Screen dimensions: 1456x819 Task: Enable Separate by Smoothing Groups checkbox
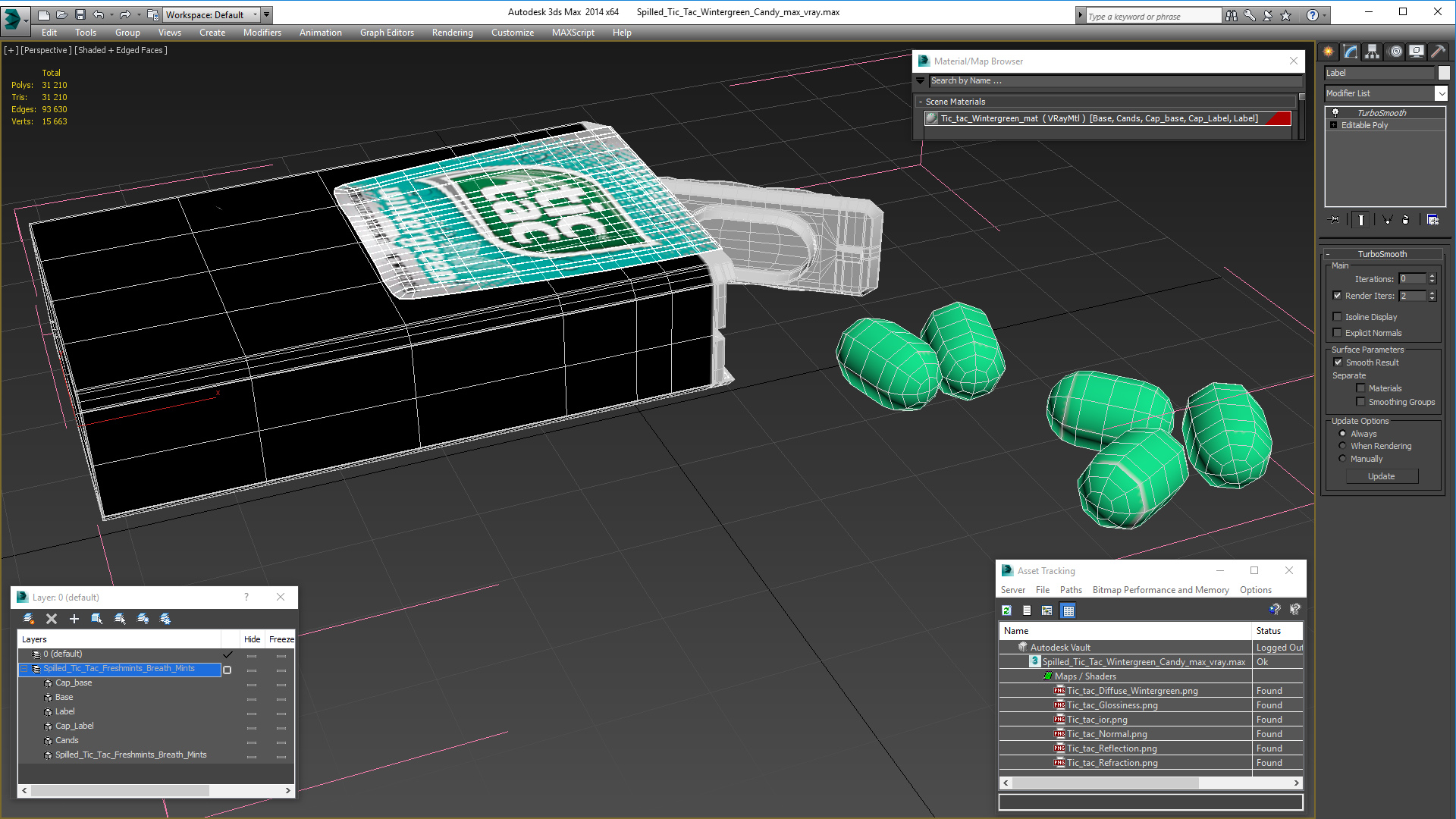(1360, 402)
